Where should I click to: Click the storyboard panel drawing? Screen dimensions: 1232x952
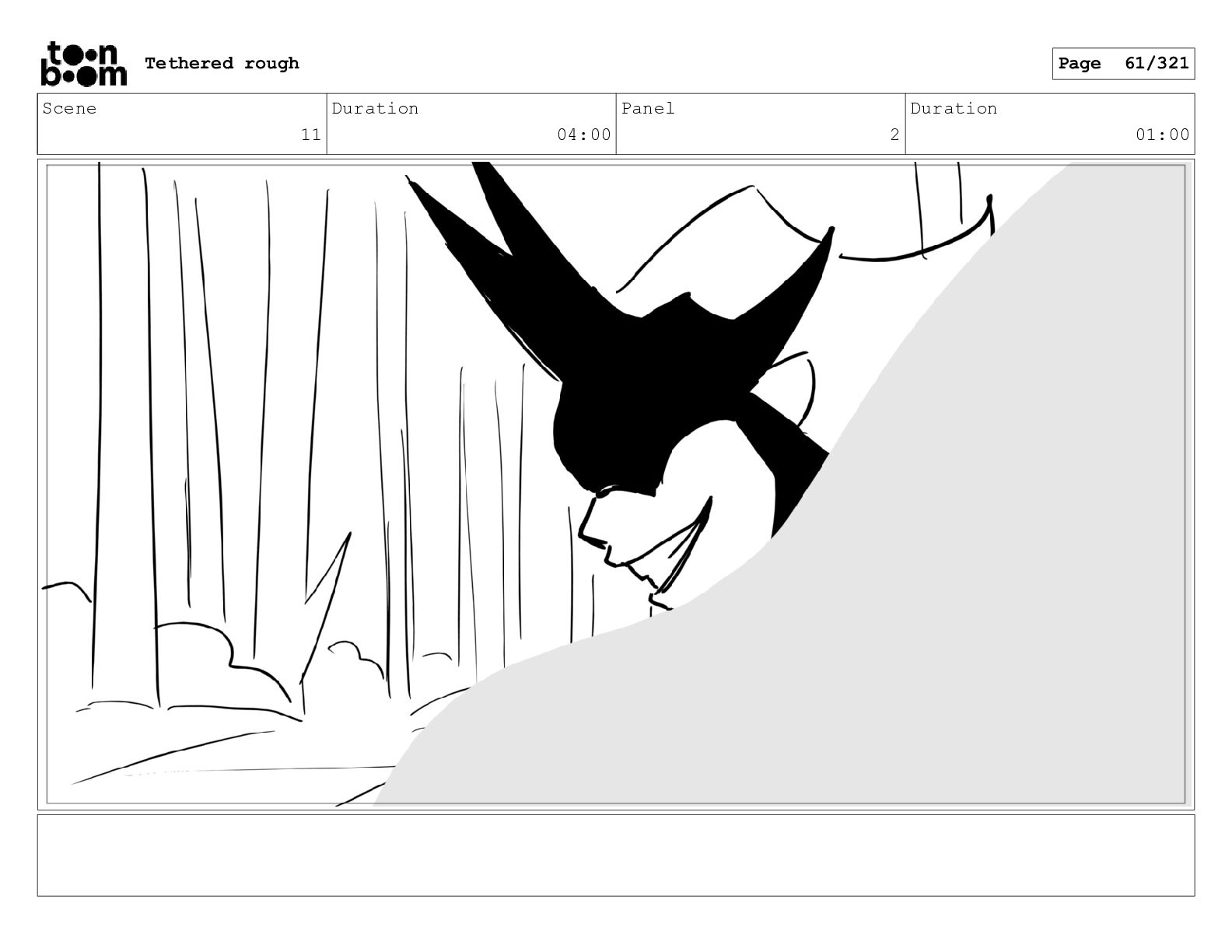[x=616, y=485]
